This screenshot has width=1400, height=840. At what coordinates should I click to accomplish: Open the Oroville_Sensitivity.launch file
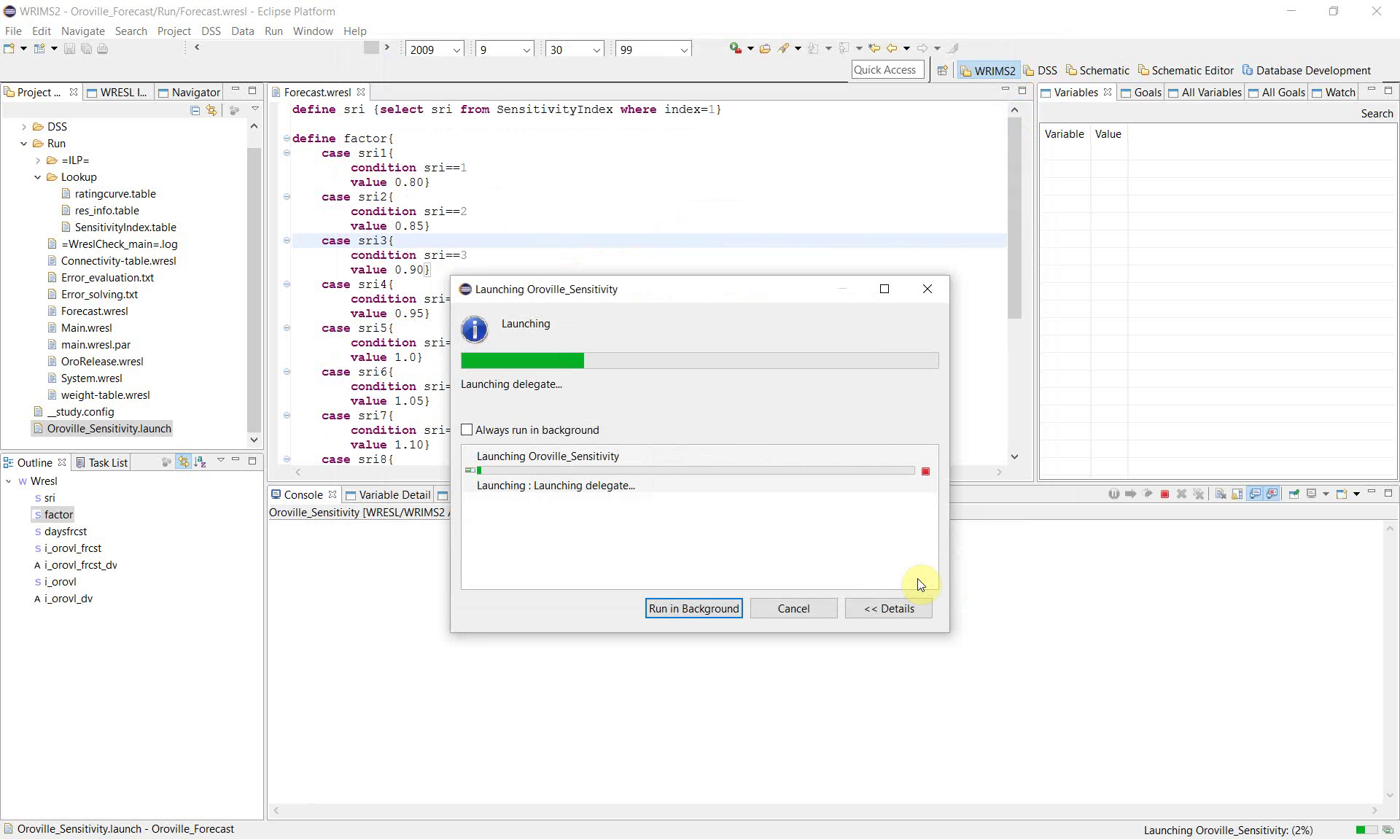pos(109,429)
